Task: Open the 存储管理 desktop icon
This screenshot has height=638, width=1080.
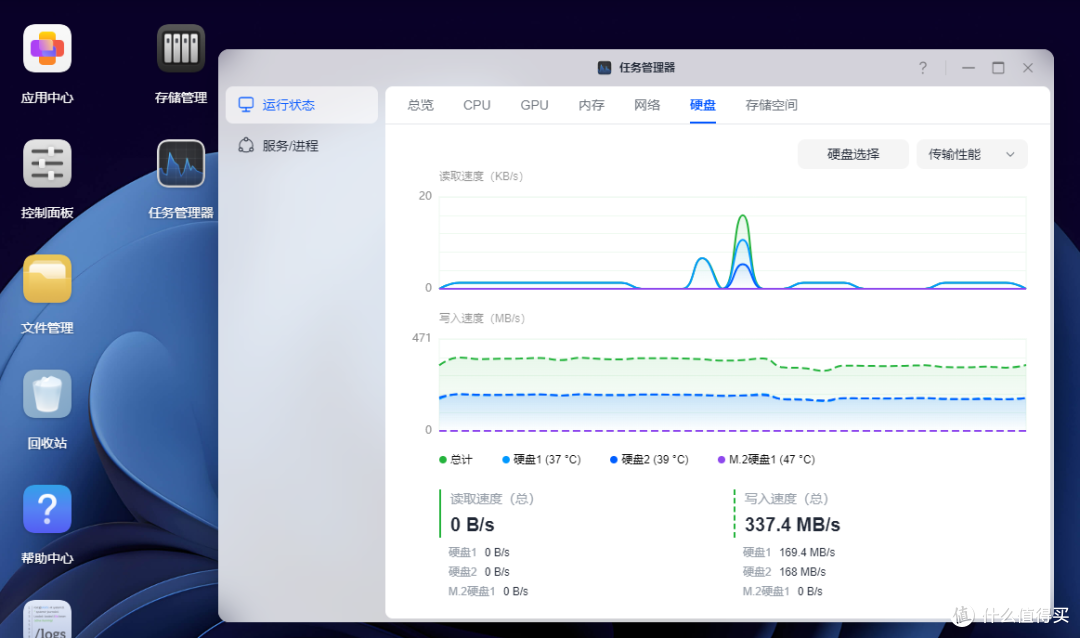Action: (180, 49)
